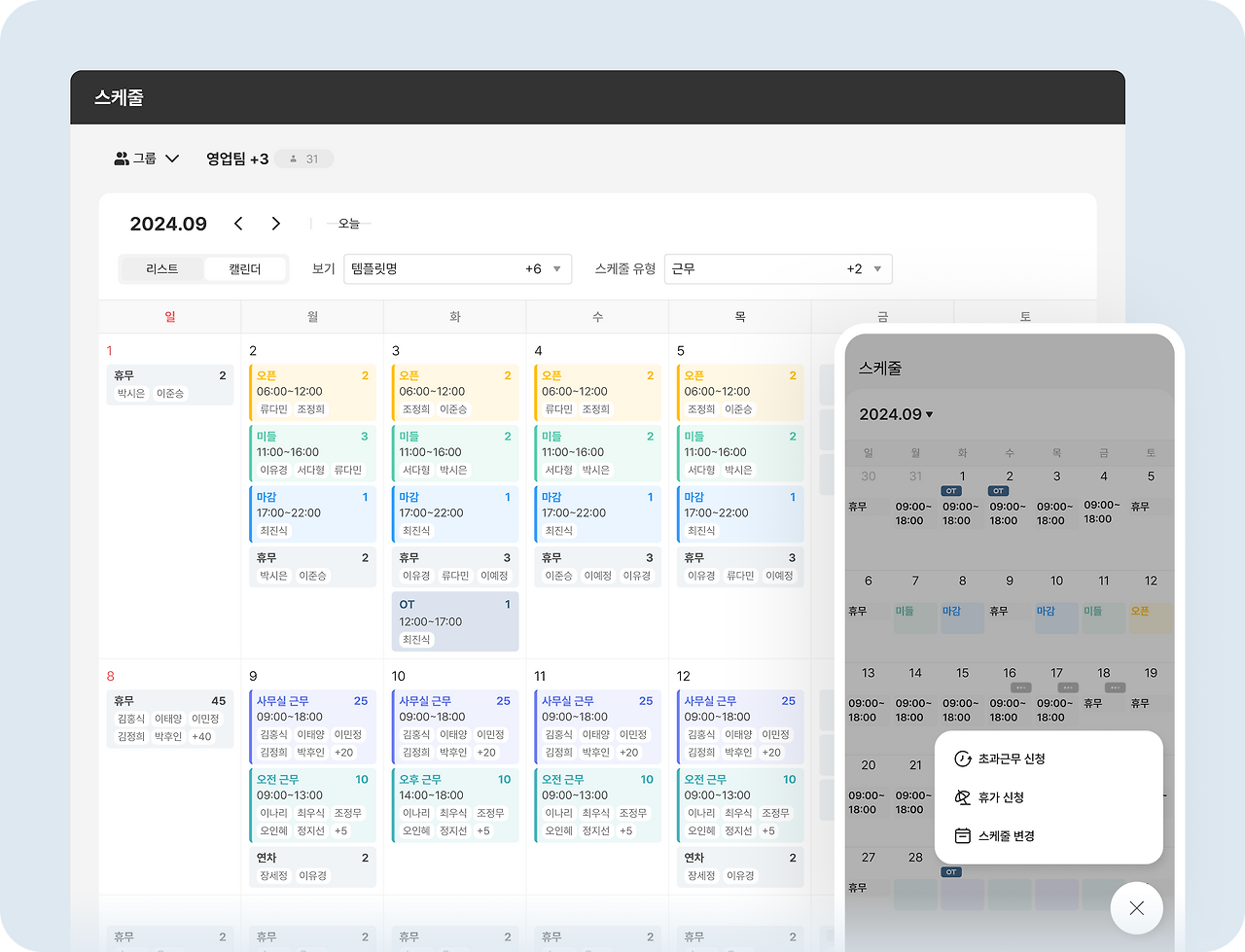The height and width of the screenshot is (952, 1245).
Task: Open the 마감 shift card on September 3
Action: point(455,513)
